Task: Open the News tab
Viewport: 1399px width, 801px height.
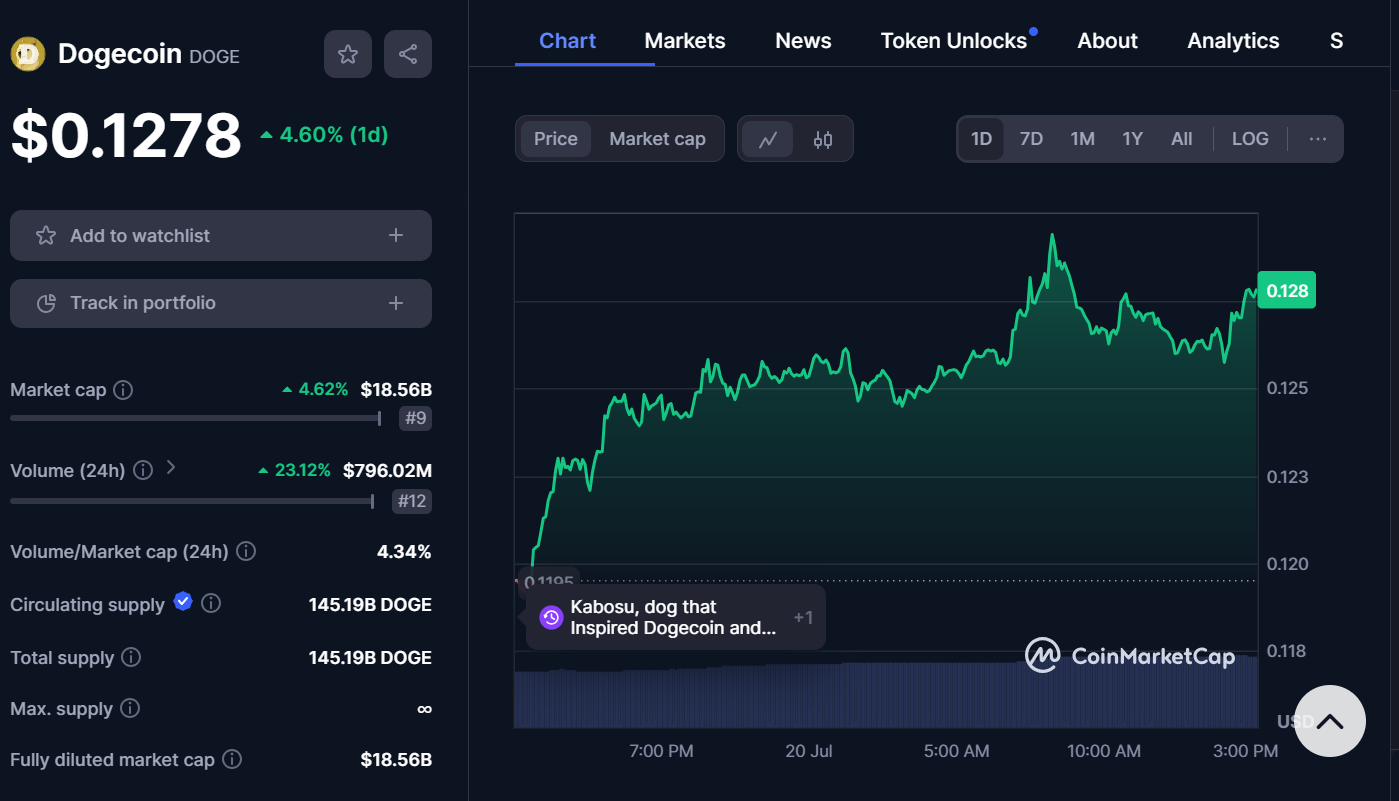Action: point(803,41)
